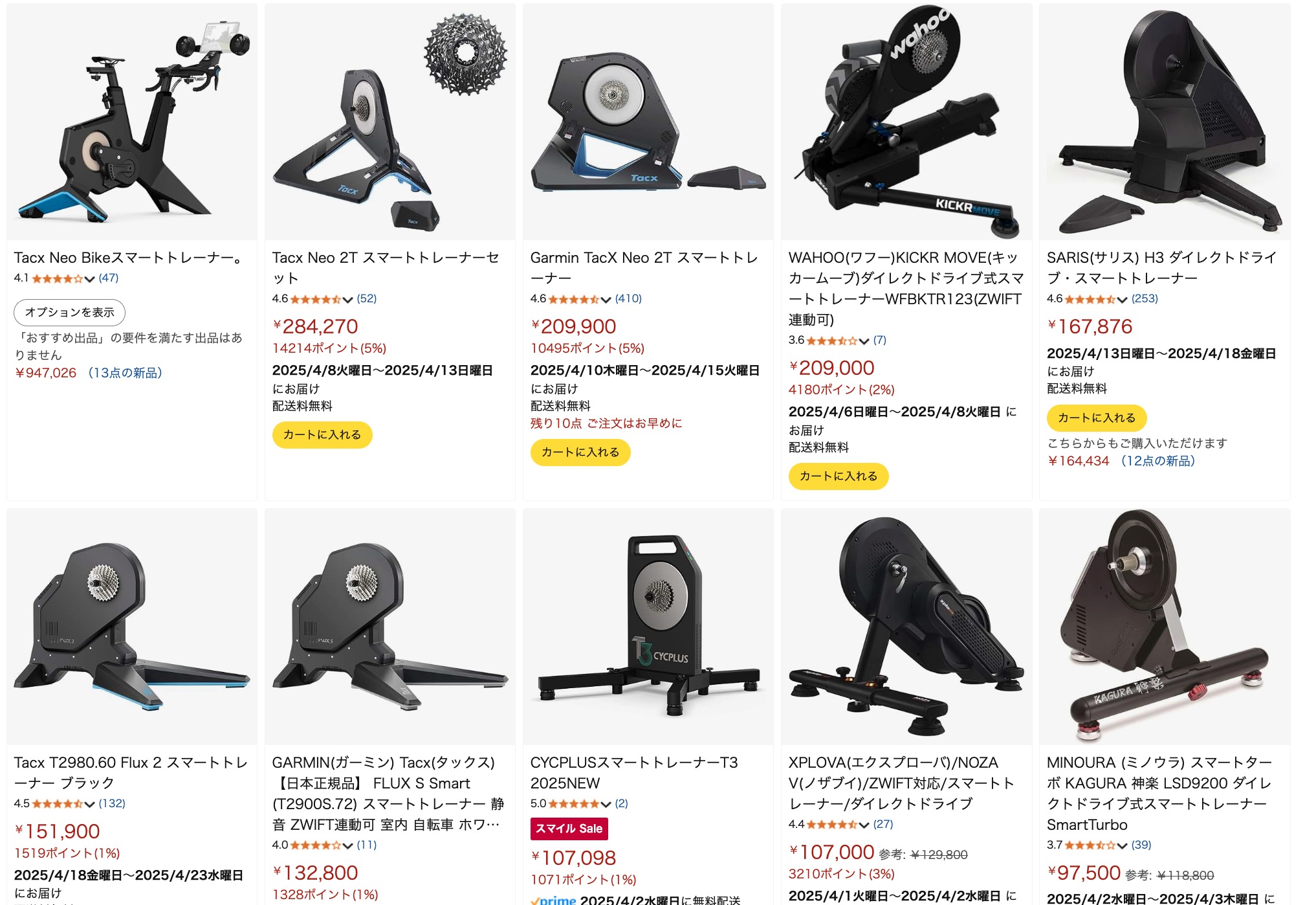1316x905 pixels.
Task: Add SARIS H3 trainer to cart
Action: tap(1097, 418)
